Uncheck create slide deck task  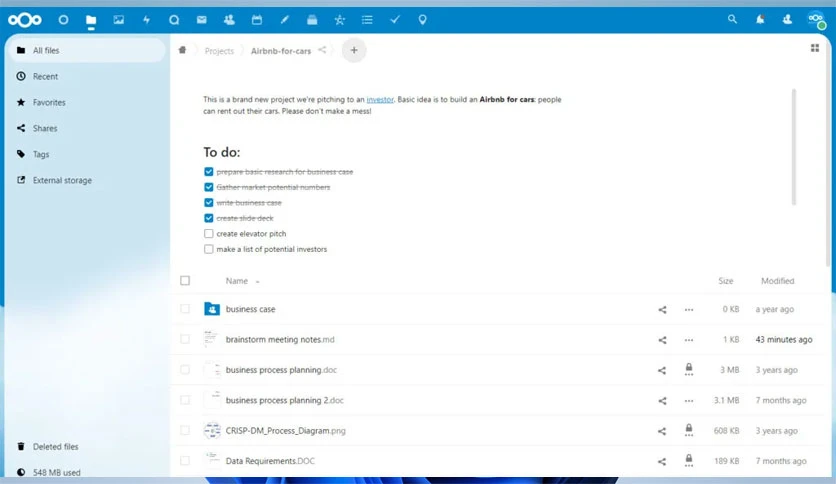click(208, 218)
